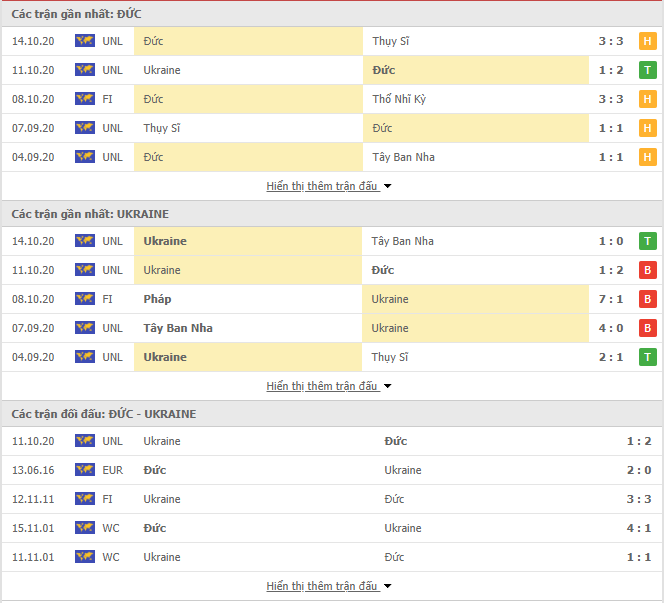The height and width of the screenshot is (603, 664).
Task: Click the orange H badge for Đức vs Tây Ban Nha
Action: coord(647,157)
